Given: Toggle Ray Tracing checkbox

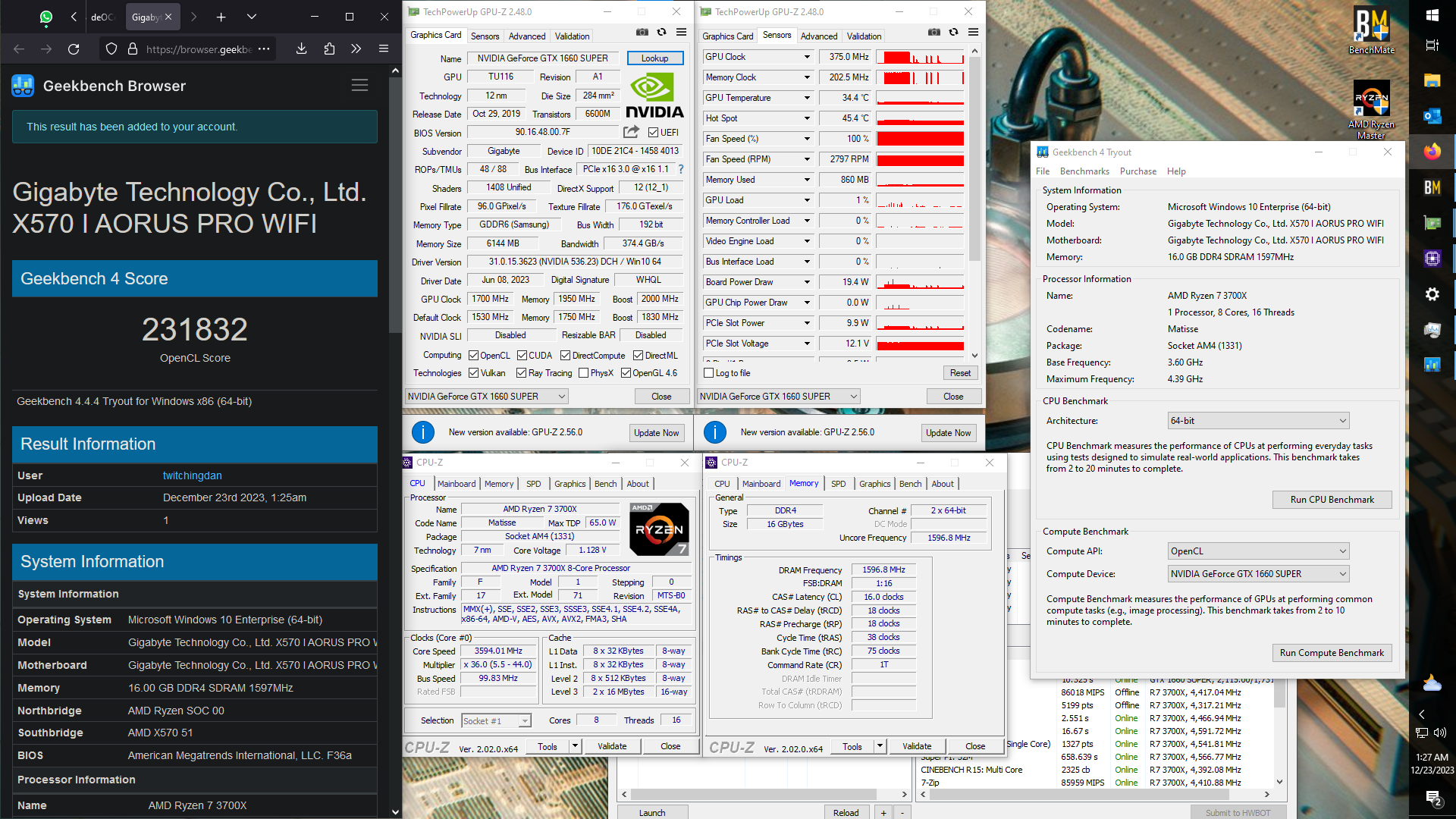Looking at the screenshot, I should 521,373.
